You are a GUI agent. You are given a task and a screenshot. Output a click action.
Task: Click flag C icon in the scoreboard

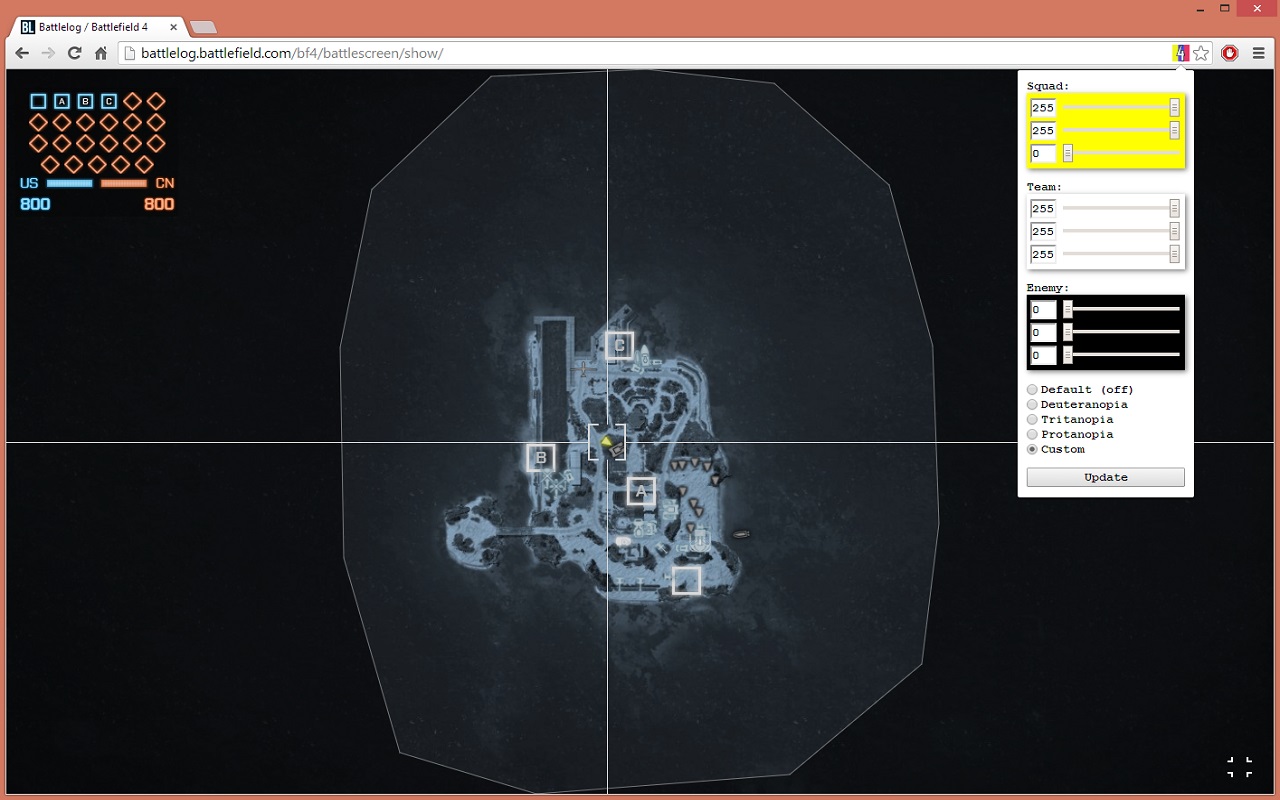[109, 101]
